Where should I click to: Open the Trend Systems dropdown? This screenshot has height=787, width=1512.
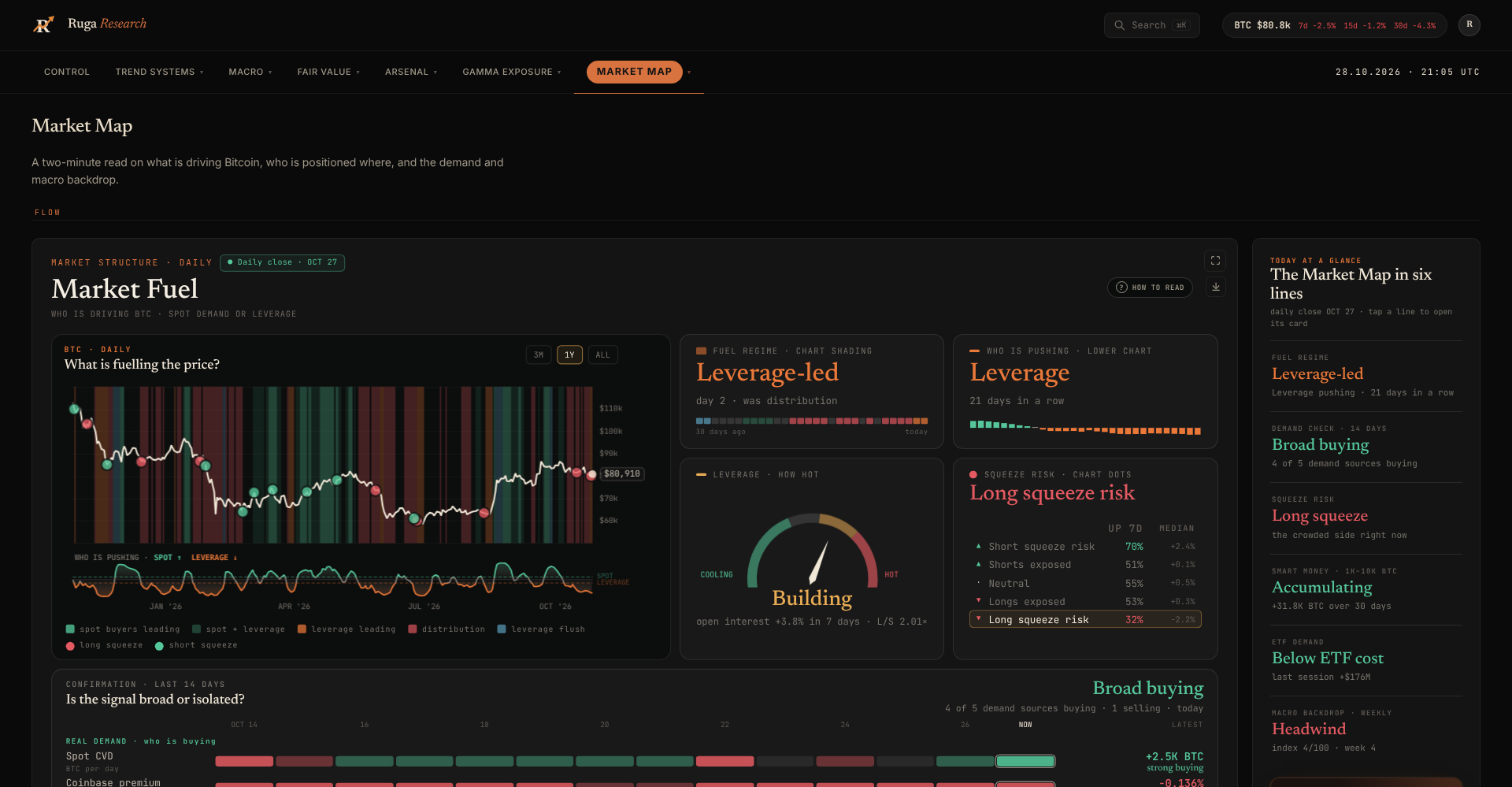point(159,72)
